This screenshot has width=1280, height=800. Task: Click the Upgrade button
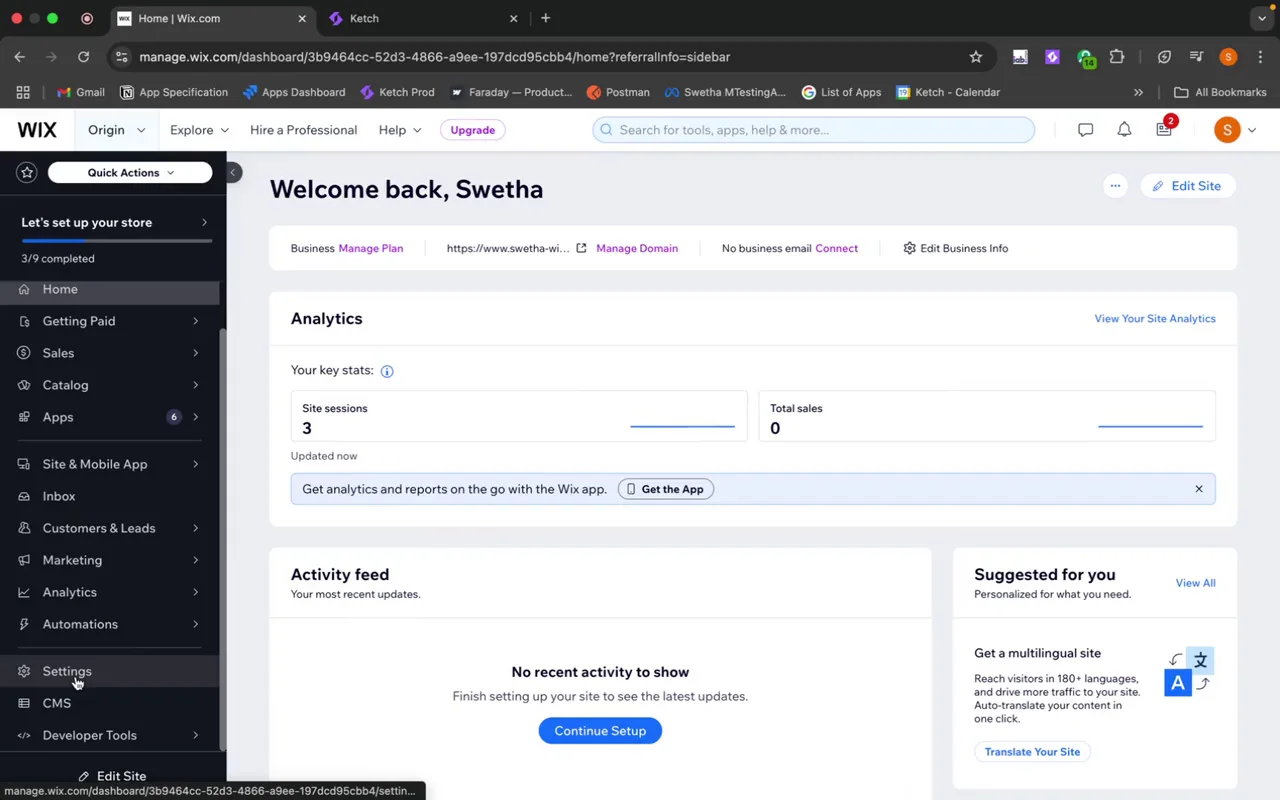[472, 130]
